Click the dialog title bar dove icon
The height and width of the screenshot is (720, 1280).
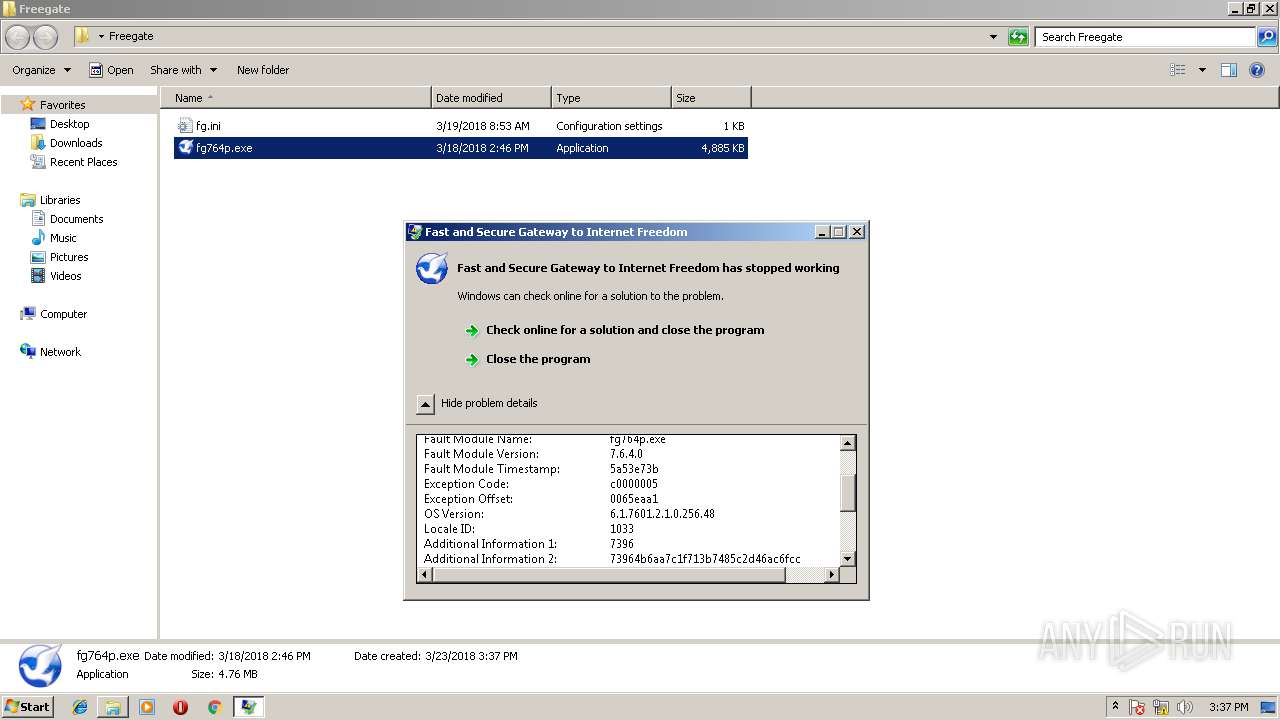pos(414,232)
